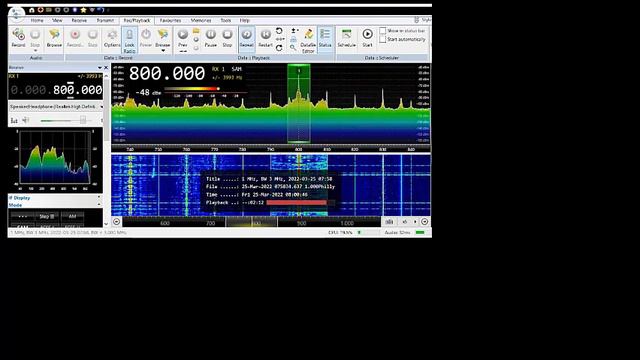
Task: Open the Home ribbon tab
Action: click(x=37, y=20)
